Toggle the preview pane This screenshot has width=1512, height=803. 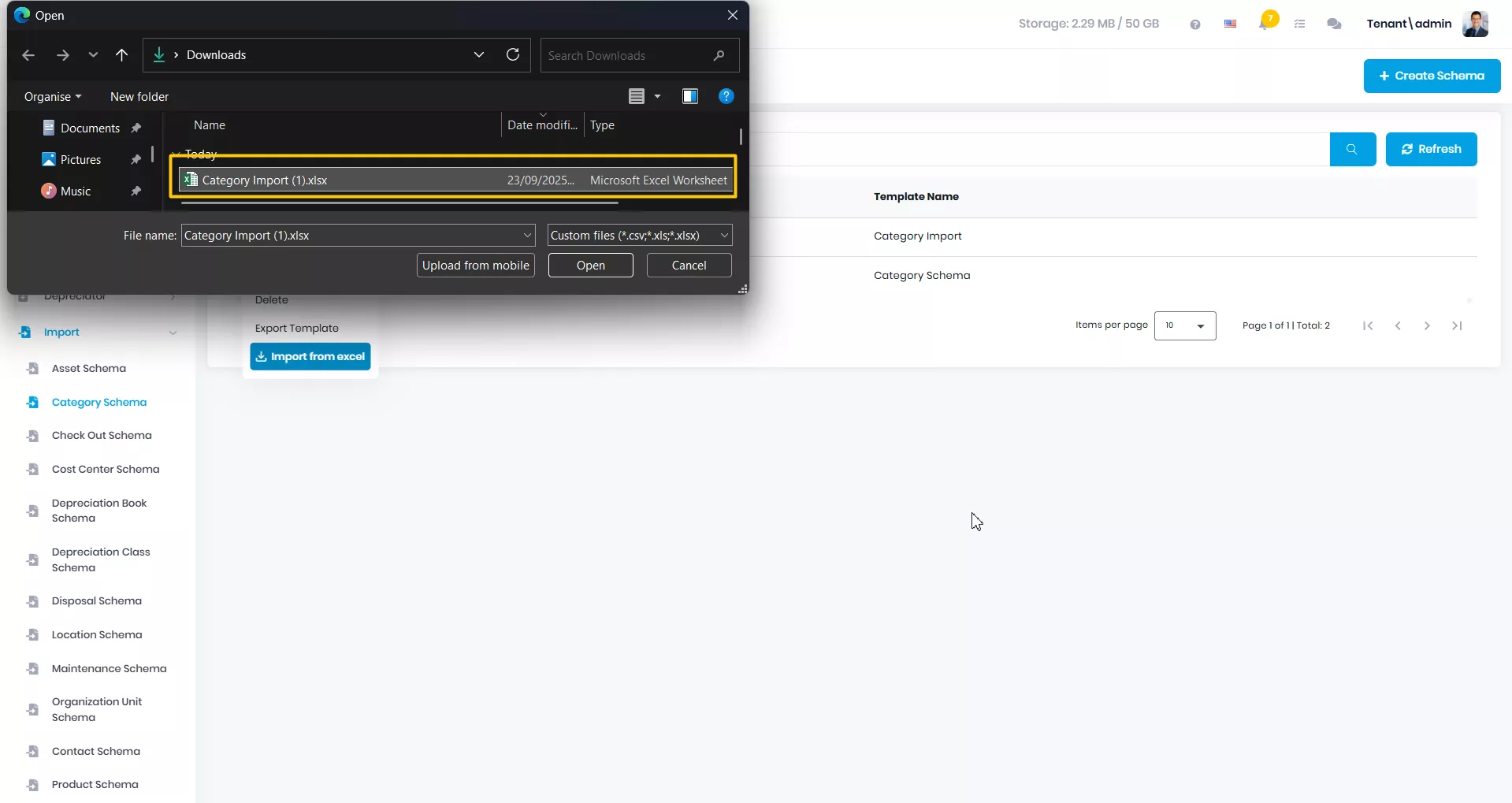point(690,96)
